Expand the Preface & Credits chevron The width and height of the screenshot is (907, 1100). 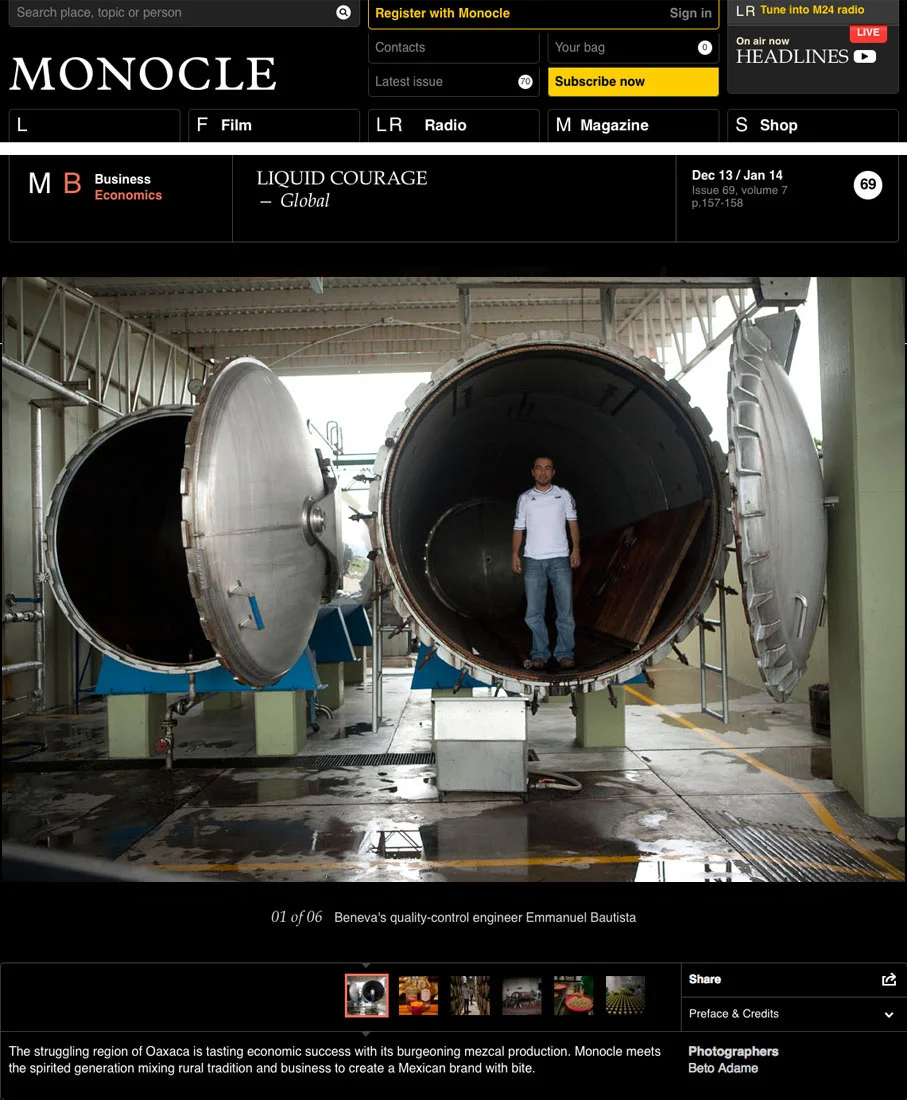coord(889,1014)
